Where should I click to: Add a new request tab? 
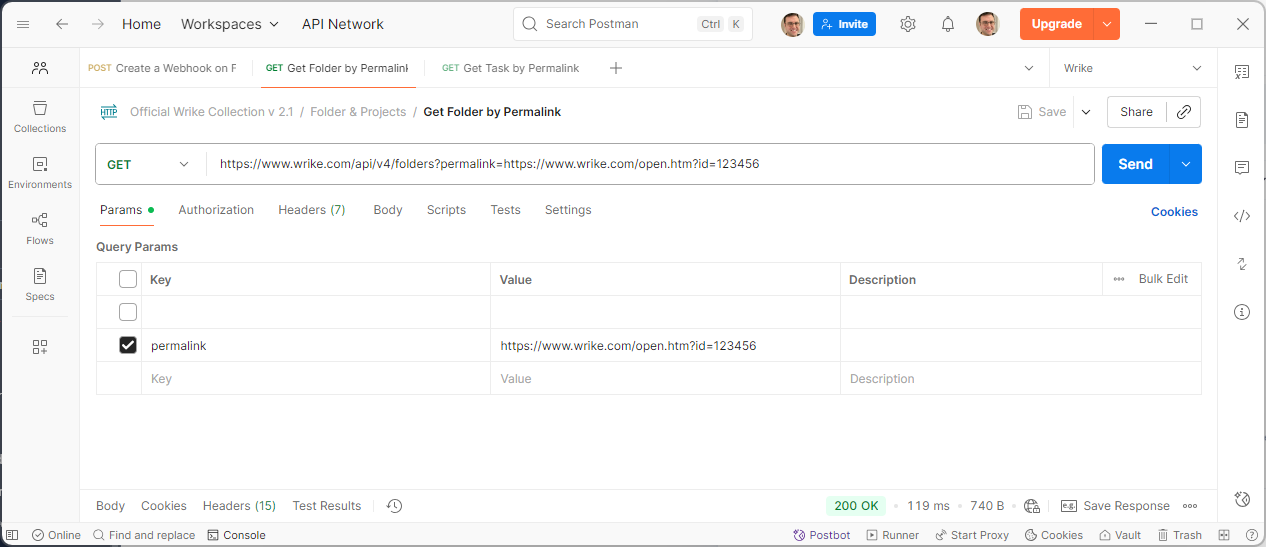[x=616, y=68]
